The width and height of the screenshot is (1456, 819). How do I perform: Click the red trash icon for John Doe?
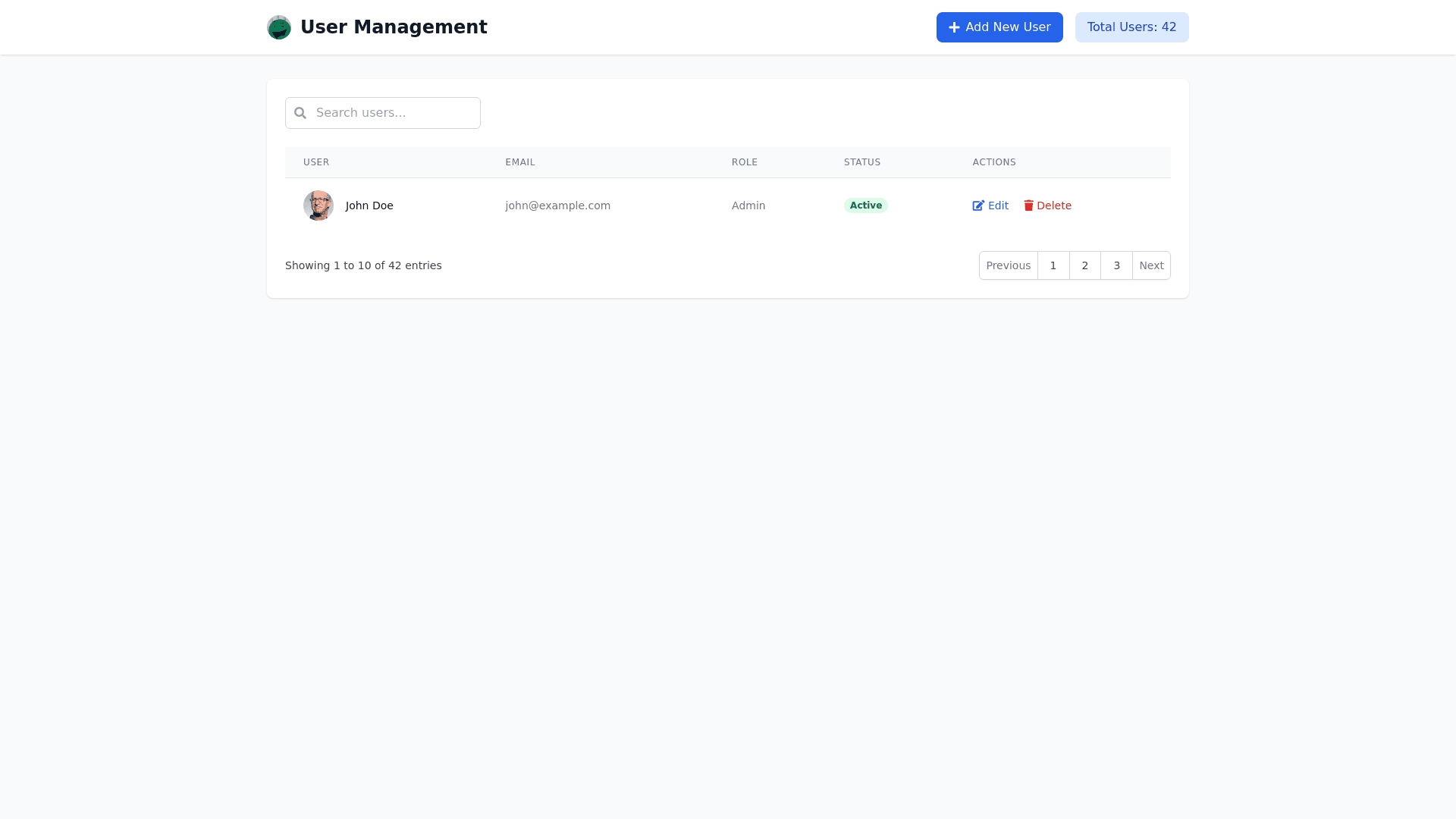tap(1028, 206)
